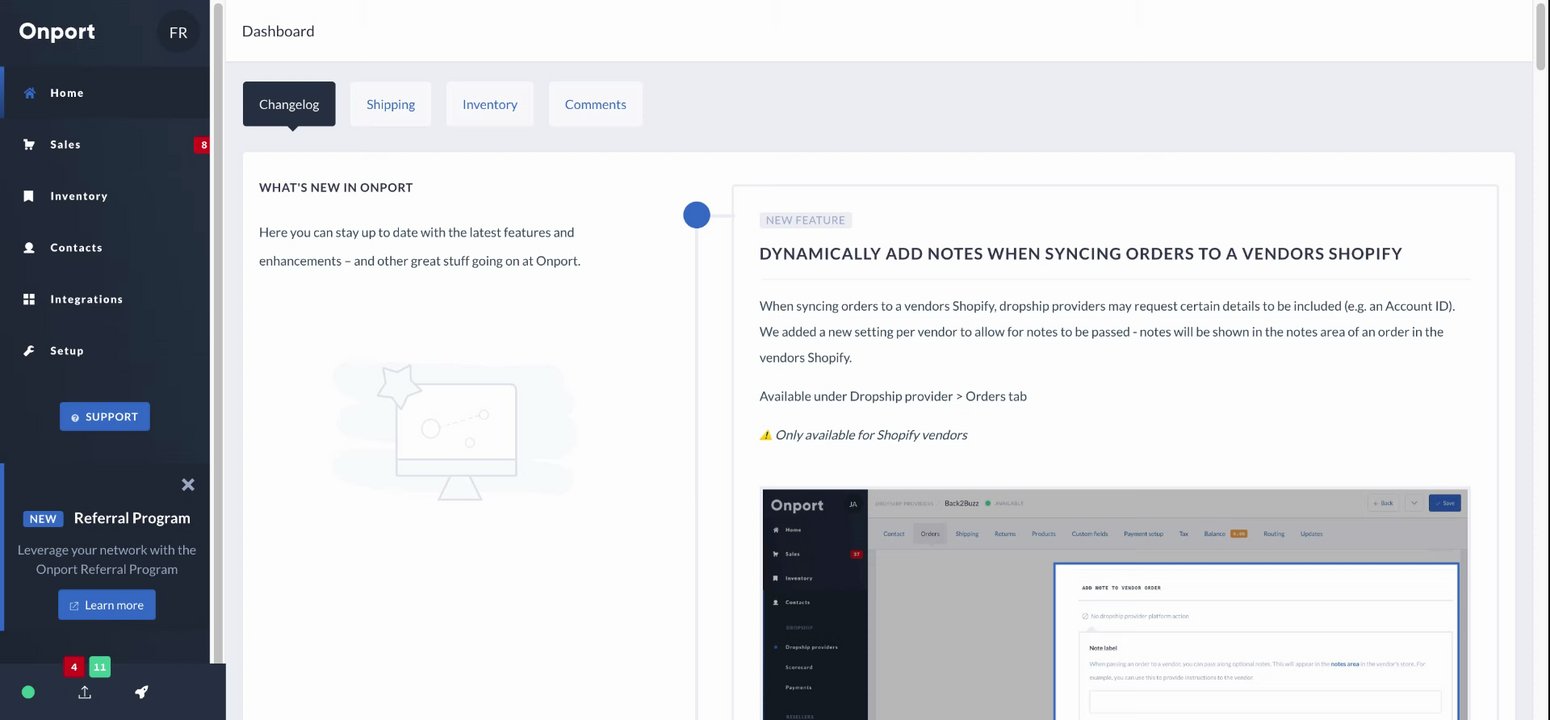
Task: Click the green 11 notification badge
Action: pyautogui.click(x=99, y=667)
